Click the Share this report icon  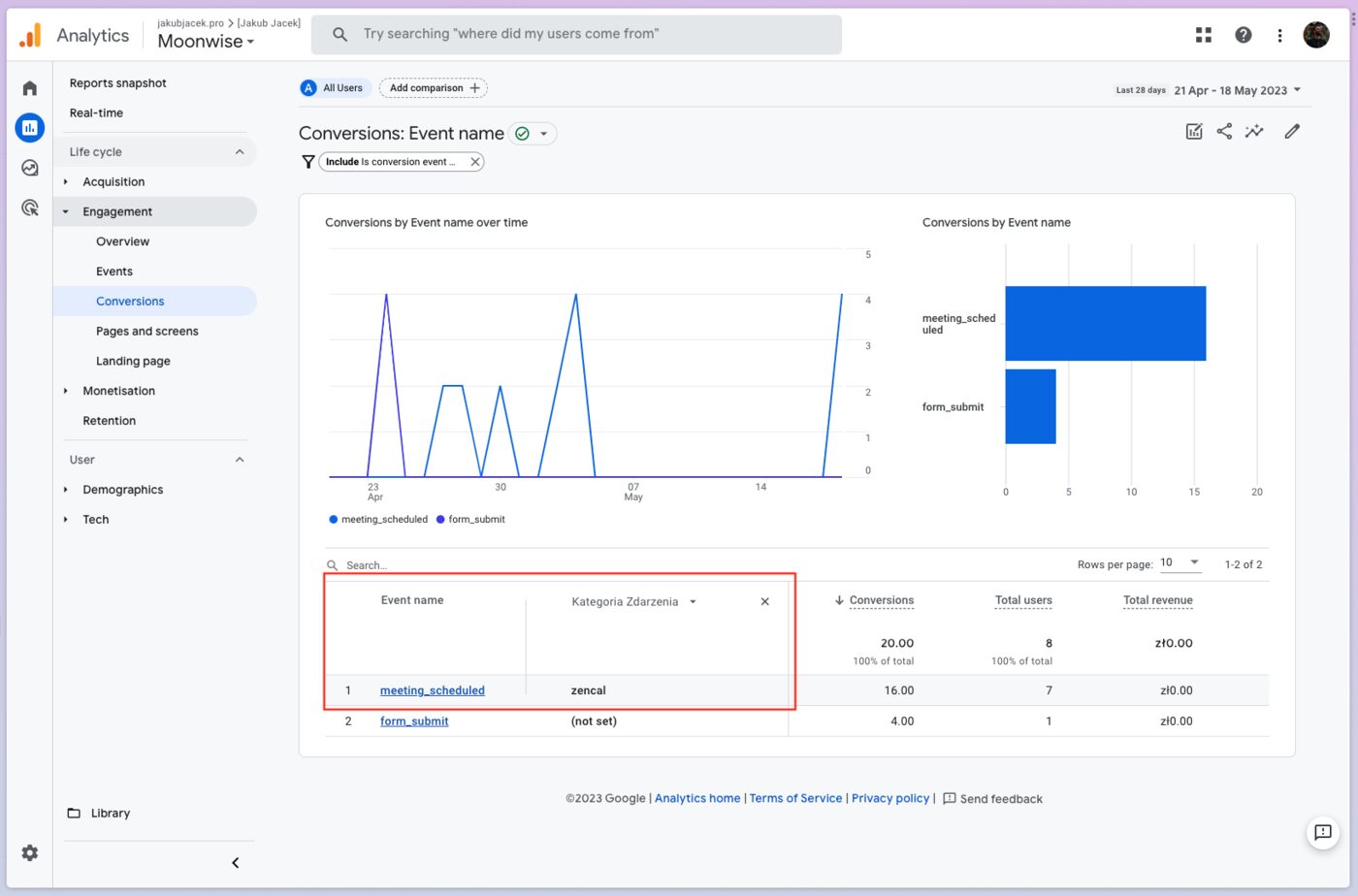click(1224, 132)
